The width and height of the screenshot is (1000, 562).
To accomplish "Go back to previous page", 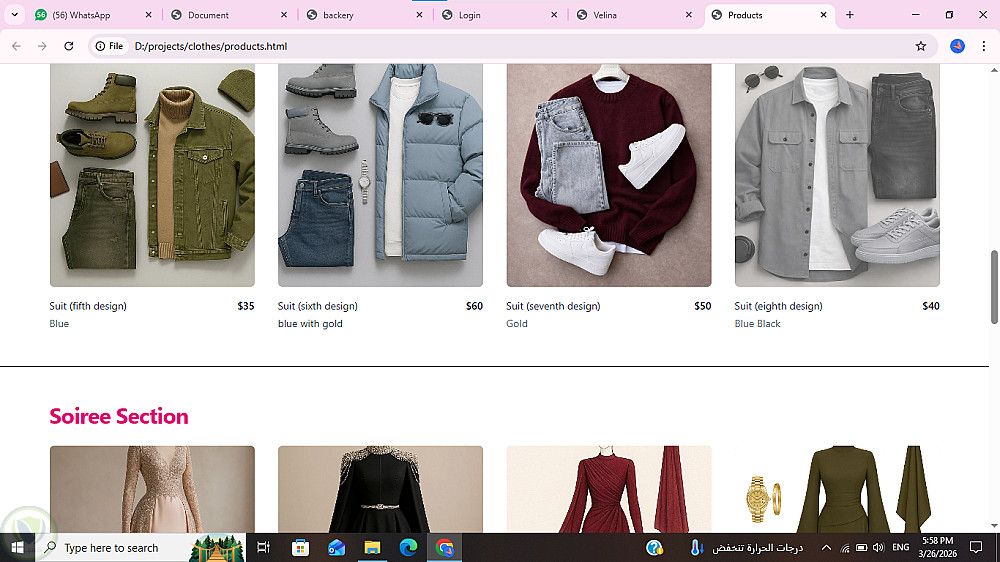I will tap(16, 46).
